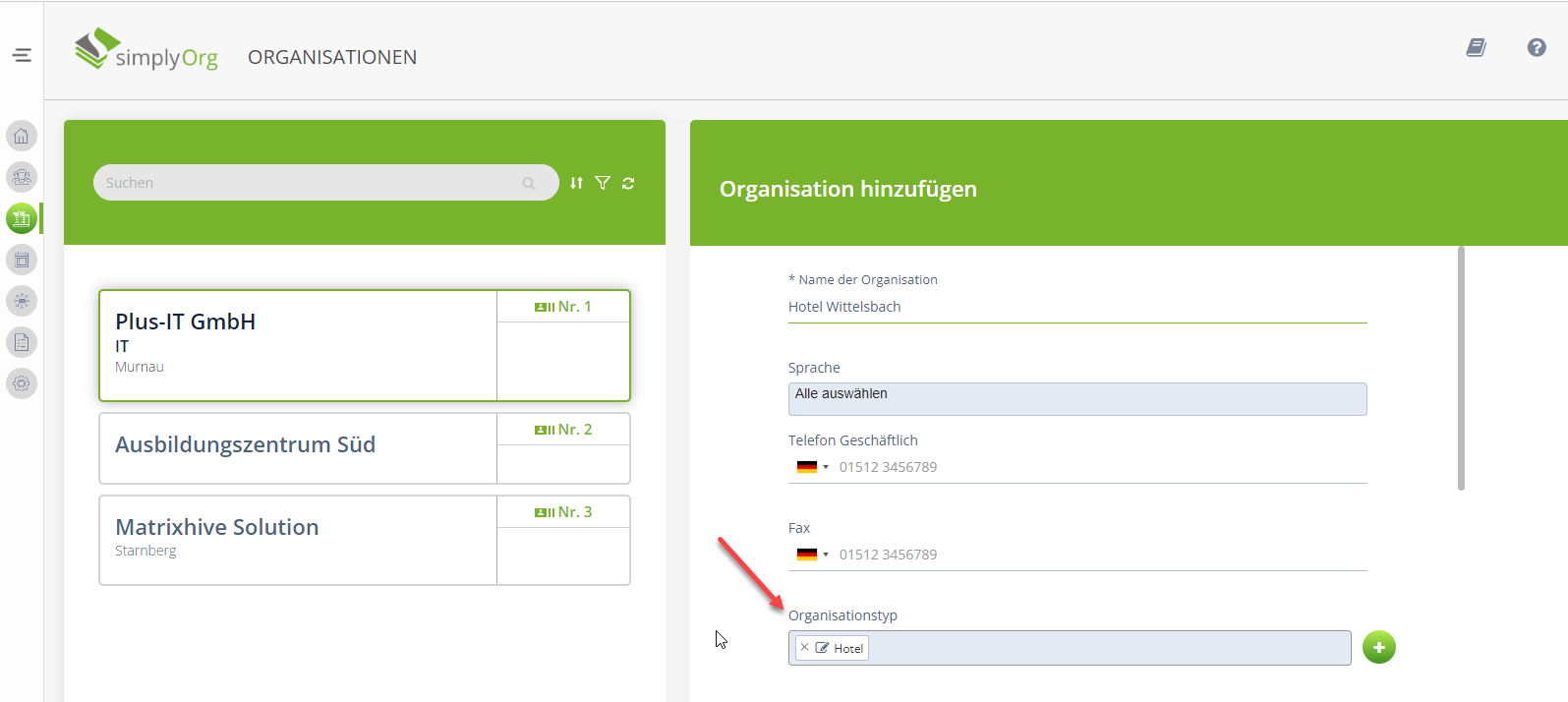Open the settings gear in sidebar
This screenshot has width=1568, height=702.
pyautogui.click(x=22, y=383)
